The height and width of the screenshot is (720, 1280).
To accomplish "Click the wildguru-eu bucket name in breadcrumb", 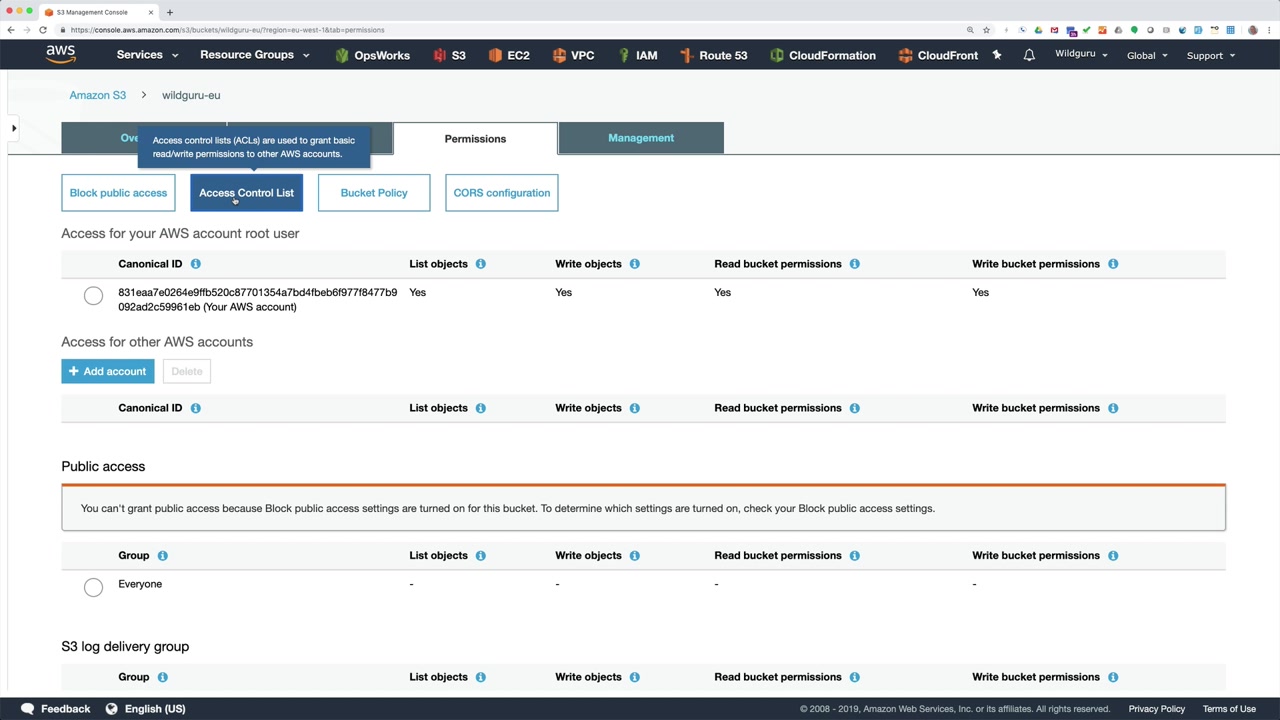I will point(191,95).
